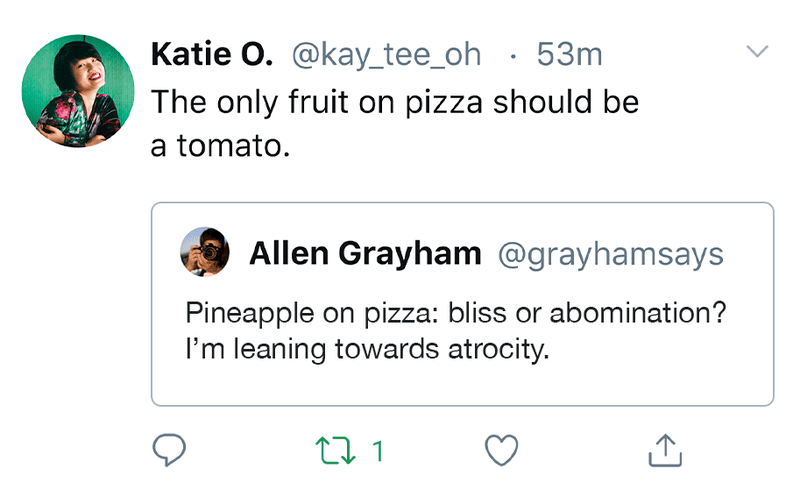
Task: Open the Katie O. display name
Action: coord(211,54)
